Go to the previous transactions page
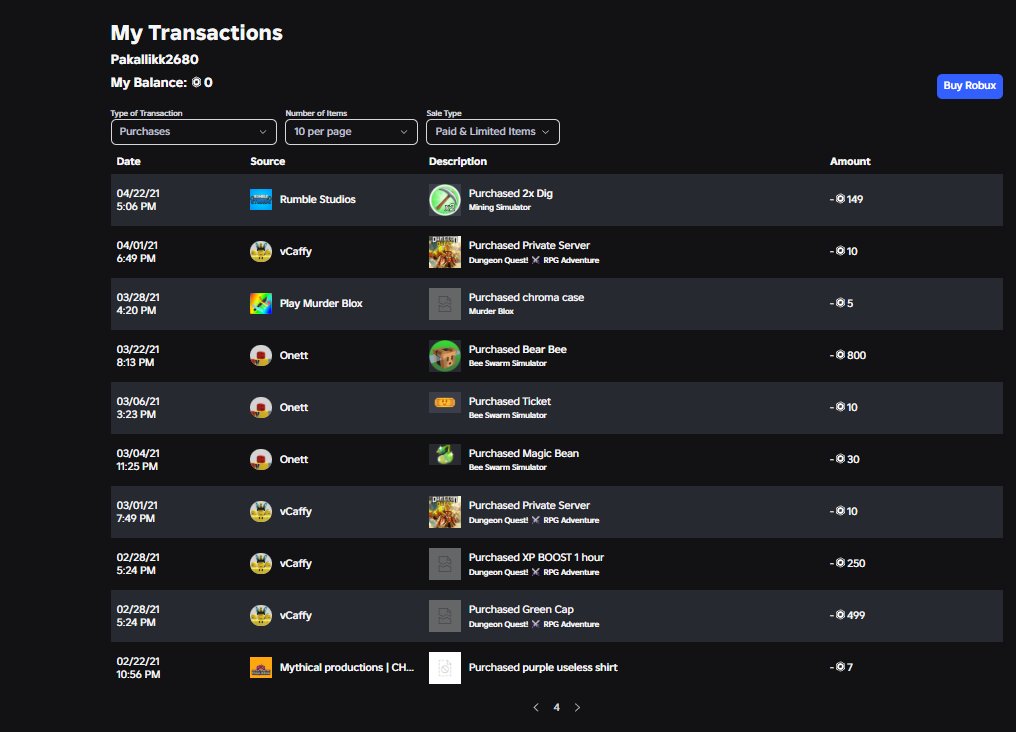The image size is (1016, 732). 536,707
